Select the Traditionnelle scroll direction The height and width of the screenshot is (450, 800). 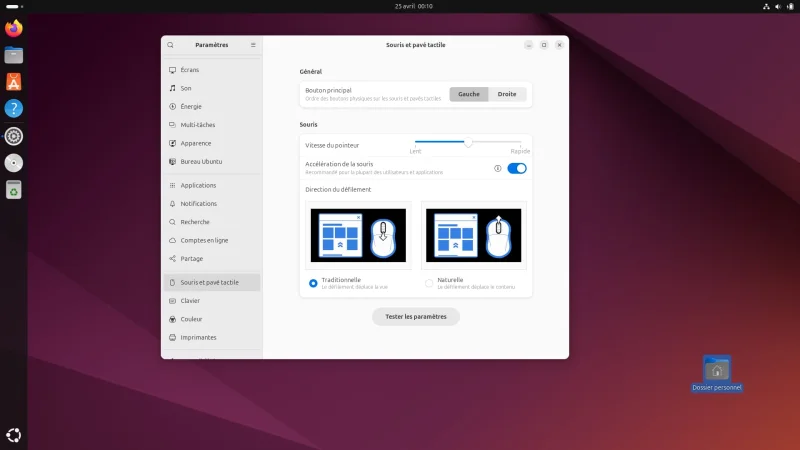[x=313, y=283]
